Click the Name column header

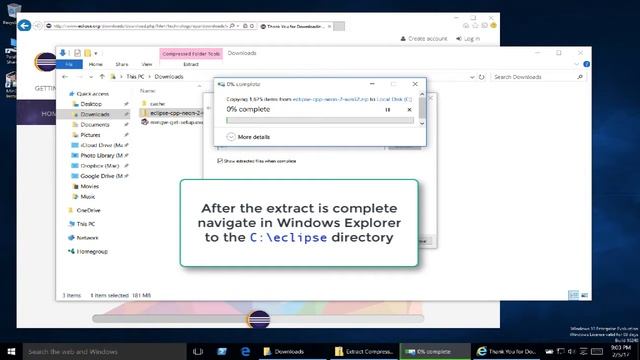(148, 91)
